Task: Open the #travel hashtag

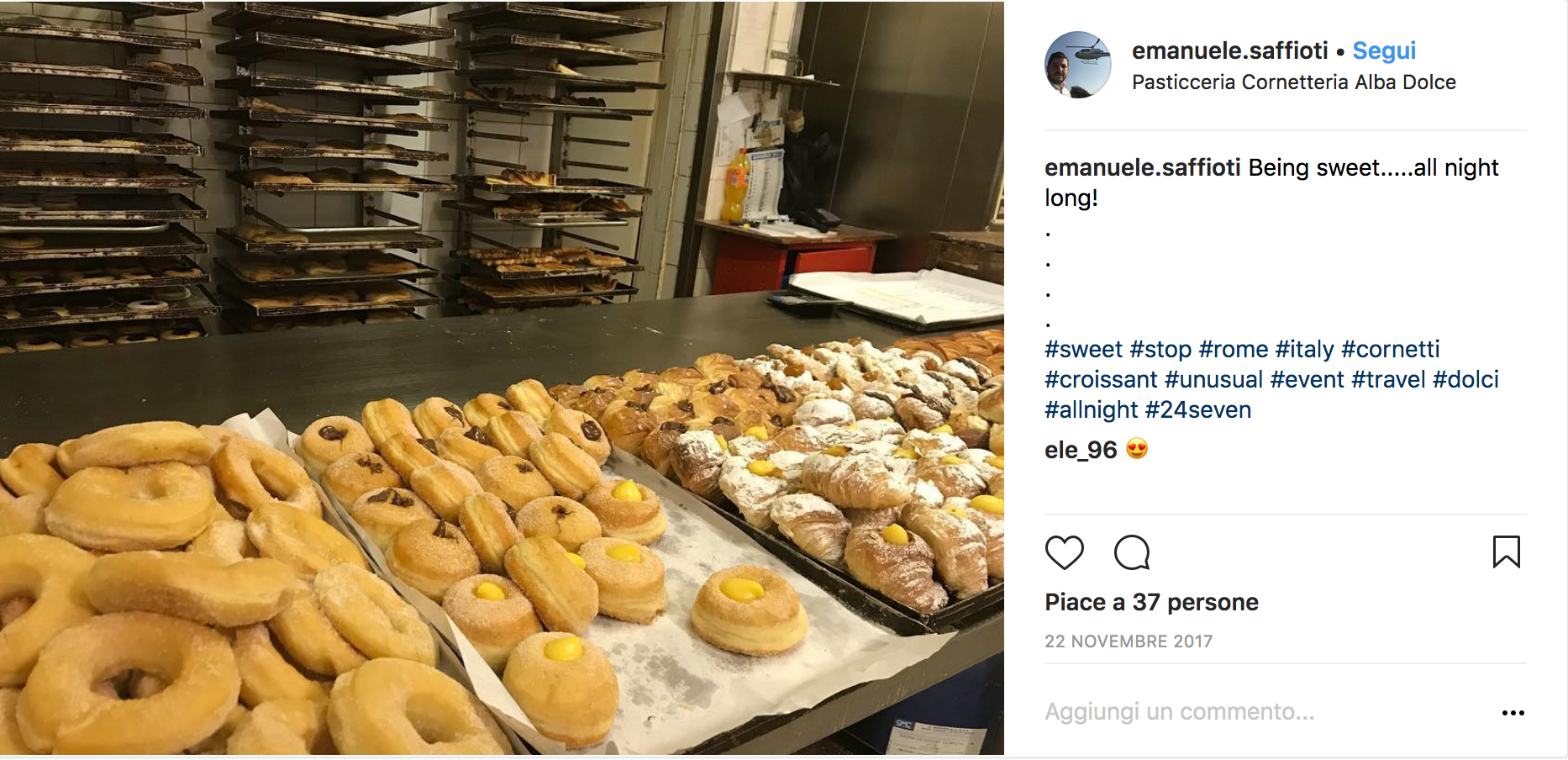Action: point(1388,380)
